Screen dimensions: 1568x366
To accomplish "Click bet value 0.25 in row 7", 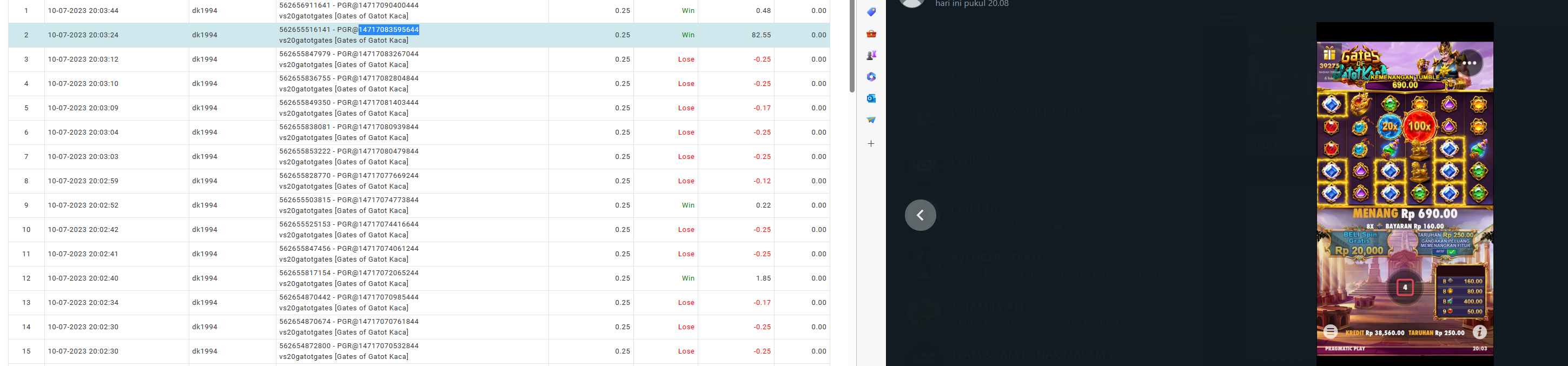I will pyautogui.click(x=622, y=157).
